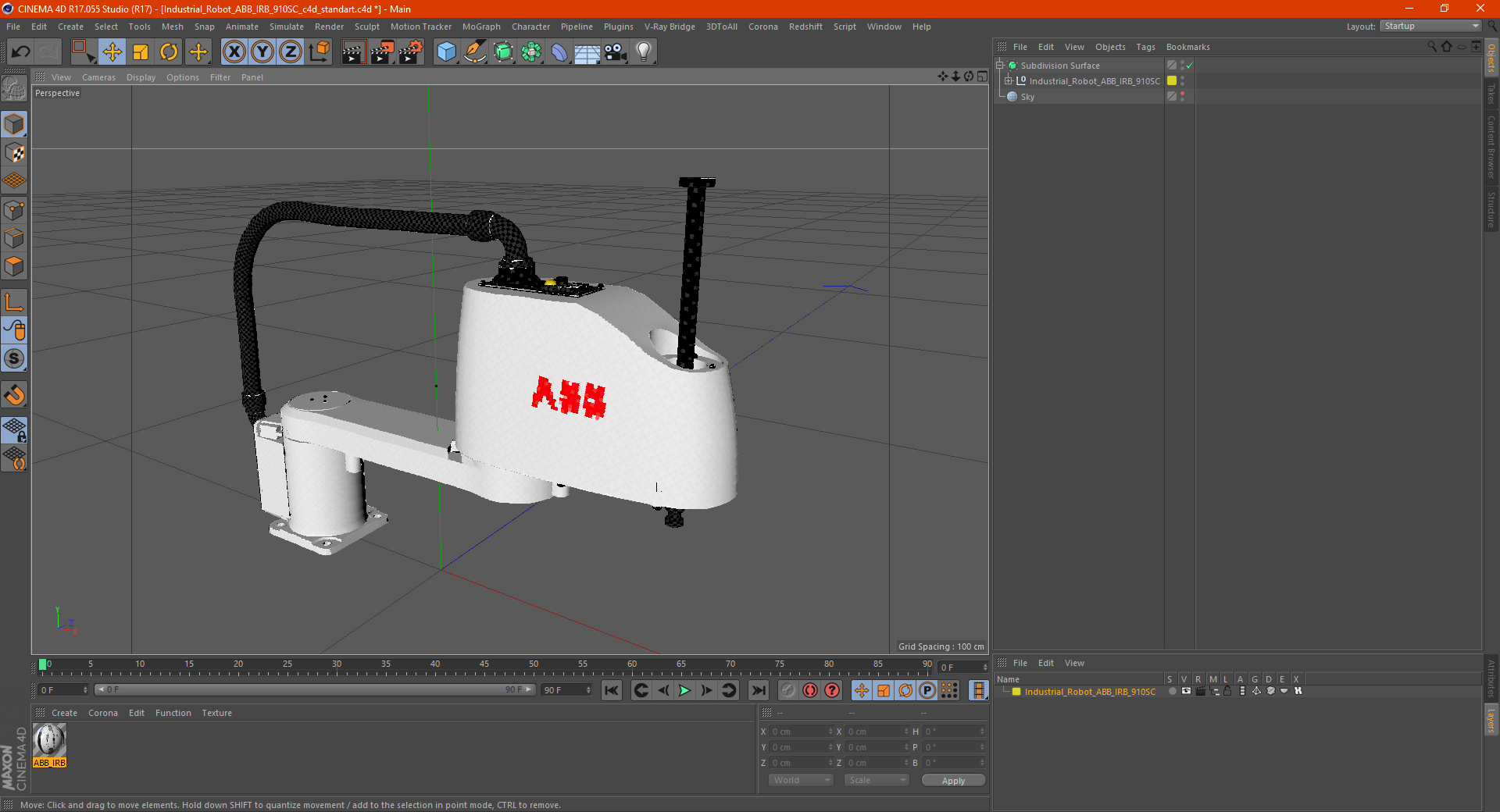
Task: Open Edit Render Settings icon
Action: [411, 52]
